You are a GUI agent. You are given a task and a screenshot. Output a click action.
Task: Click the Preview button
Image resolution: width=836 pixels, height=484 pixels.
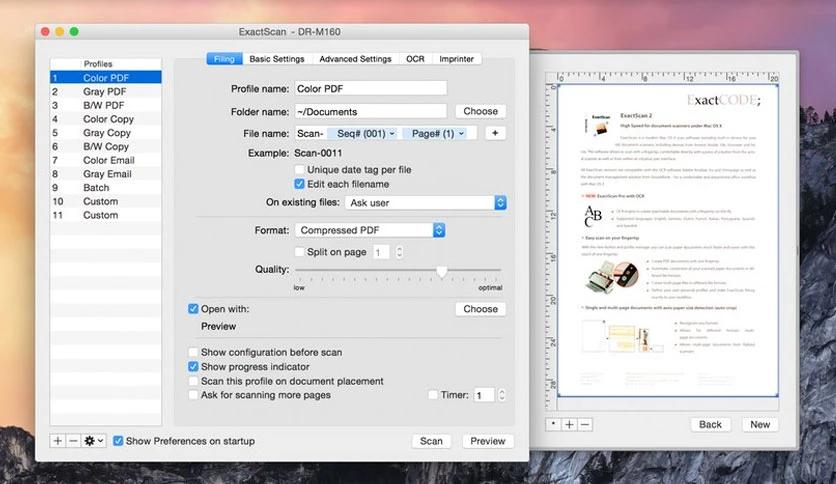pos(487,441)
